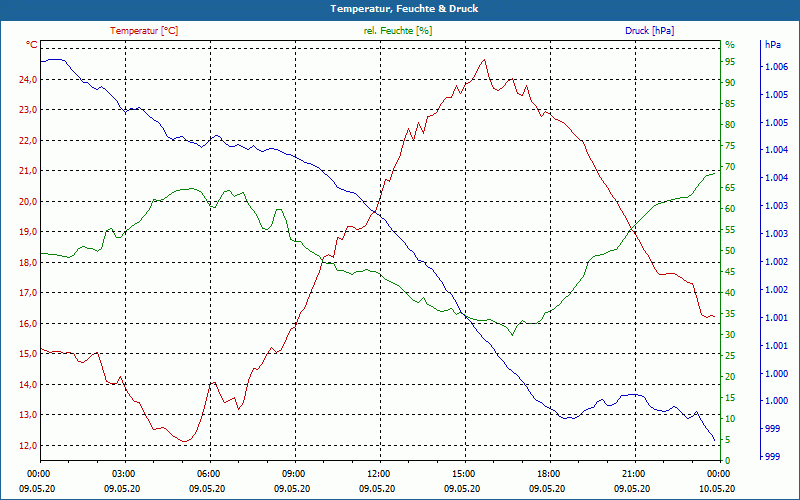
Task: Click the green "60" humidity axis tick
Action: [730, 209]
